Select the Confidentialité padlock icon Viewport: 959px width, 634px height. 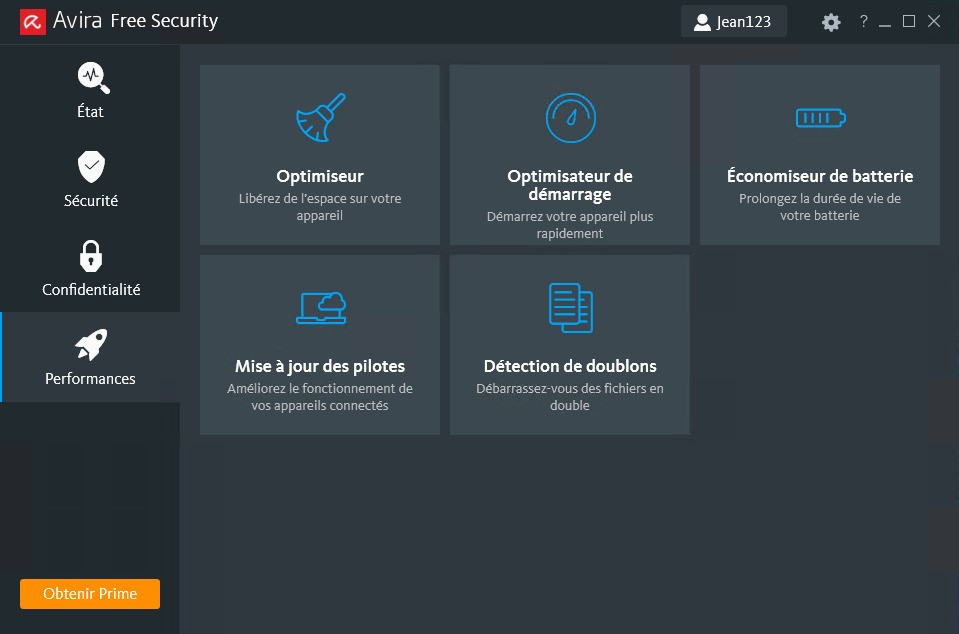pos(91,256)
